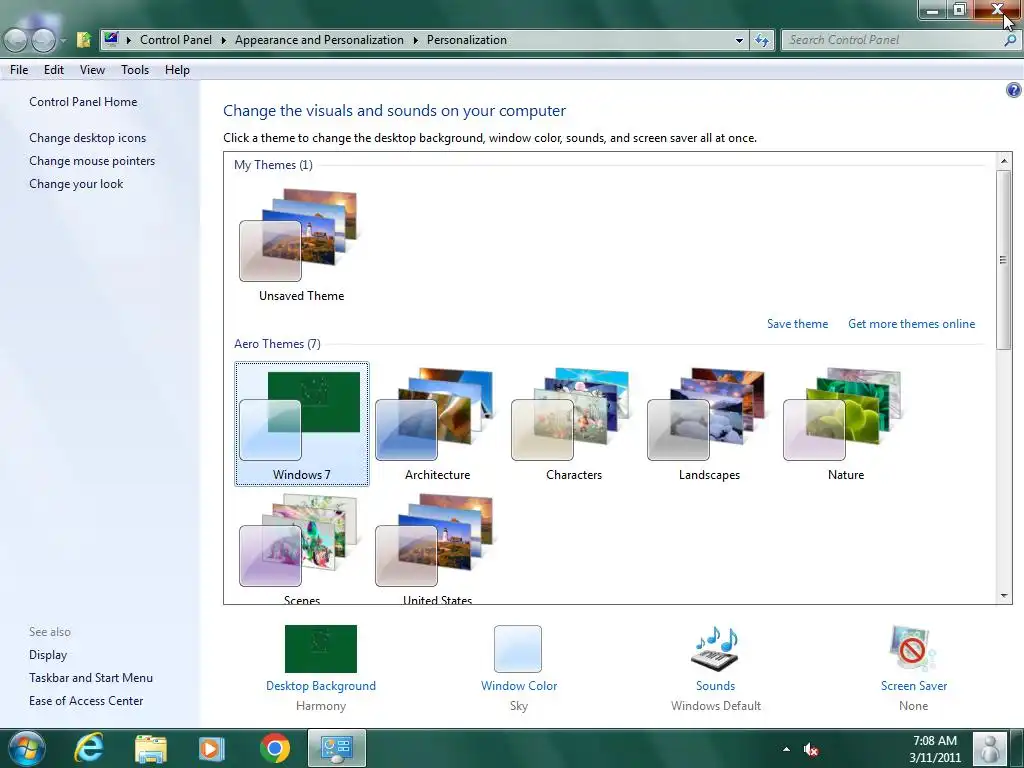Go to Control Panel Home
Image resolution: width=1024 pixels, height=768 pixels.
(83, 102)
